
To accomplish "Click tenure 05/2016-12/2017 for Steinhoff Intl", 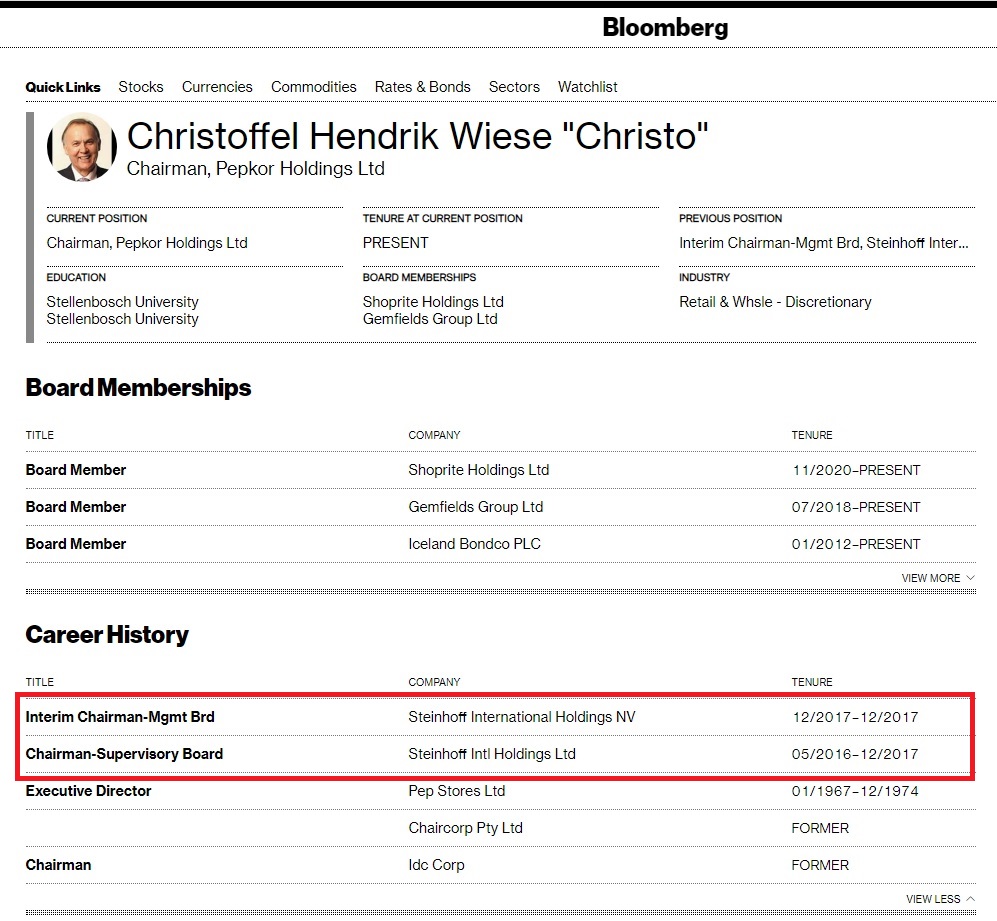I will pos(855,754).
